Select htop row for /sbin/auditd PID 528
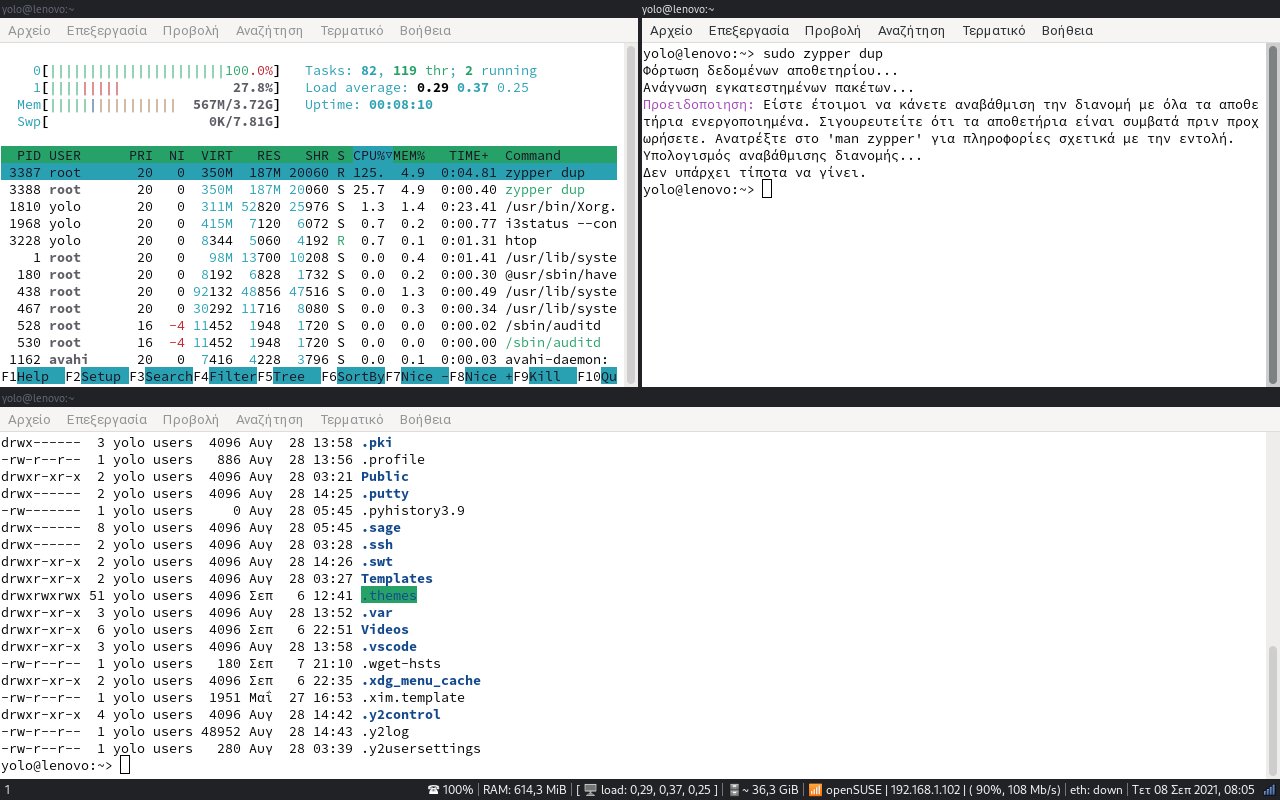 (309, 325)
